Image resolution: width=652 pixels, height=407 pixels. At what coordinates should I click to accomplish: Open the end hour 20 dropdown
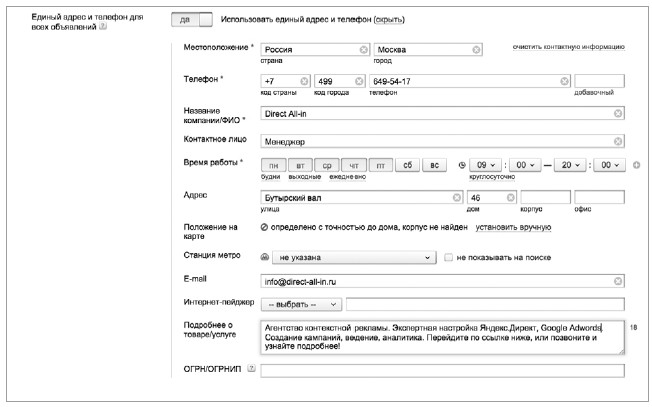coord(570,165)
